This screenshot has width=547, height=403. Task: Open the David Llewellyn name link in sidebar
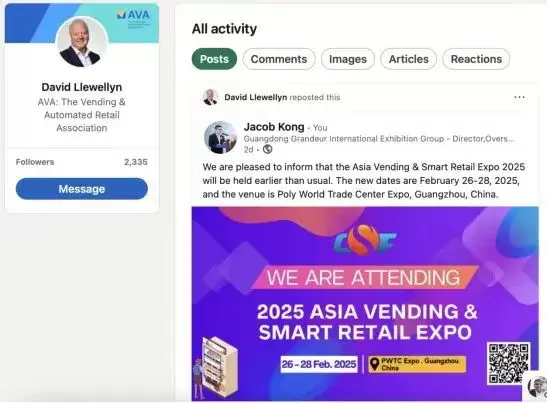(x=82, y=87)
